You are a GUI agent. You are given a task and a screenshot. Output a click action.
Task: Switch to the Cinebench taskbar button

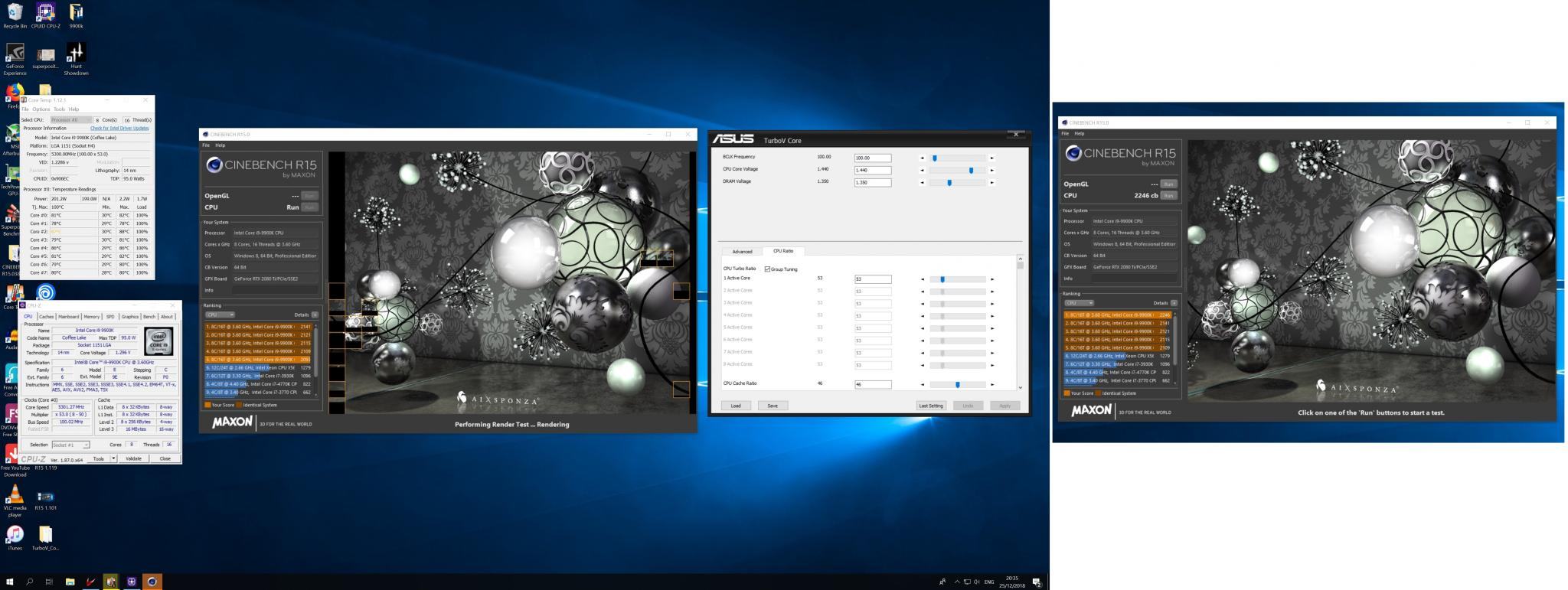coord(152,582)
